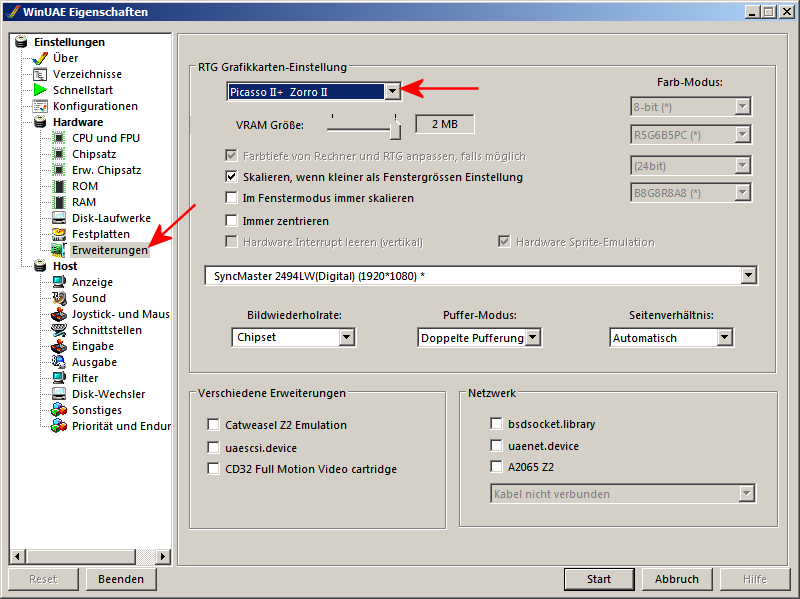This screenshot has width=800, height=599.
Task: Enable Im Fenstermodus immer skalieren
Action: click(x=231, y=197)
